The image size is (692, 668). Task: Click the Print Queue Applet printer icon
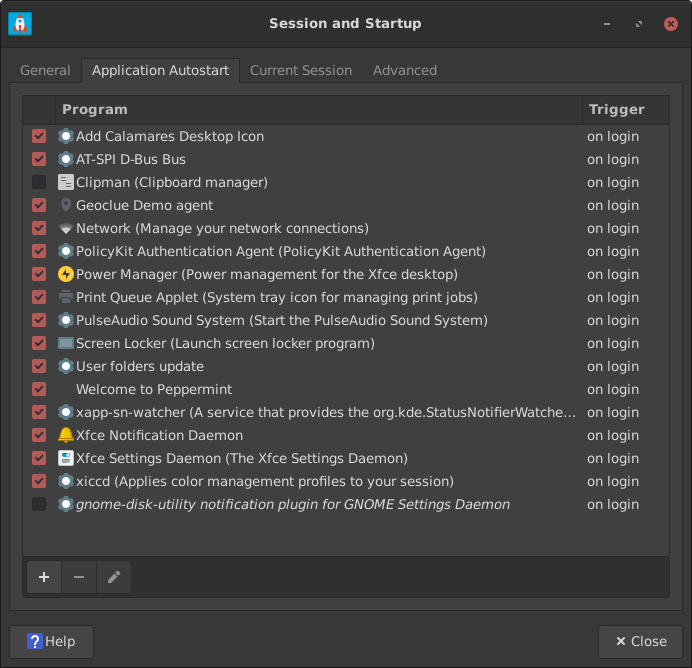(x=66, y=297)
